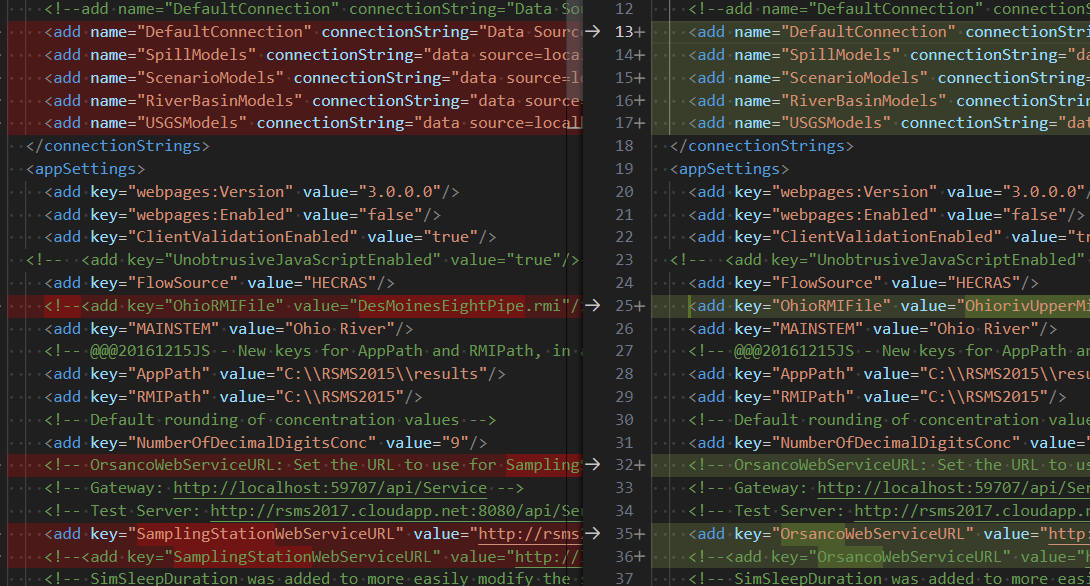The height and width of the screenshot is (586, 1090).
Task: Click line number 12 in the gutter
Action: [x=624, y=9]
